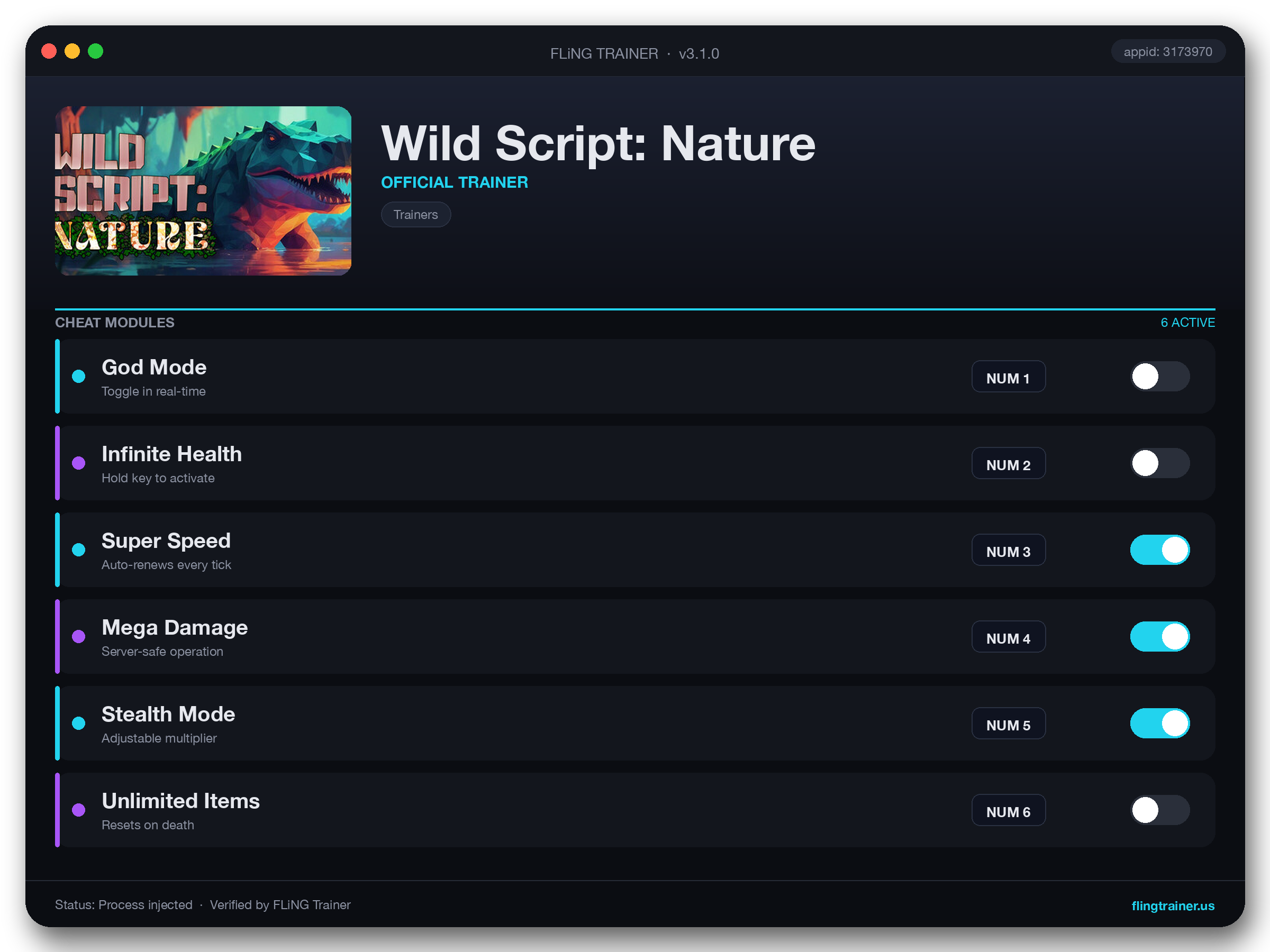Click the 'Auto-renews every tick' description
The width and height of the screenshot is (1270, 952).
tap(167, 565)
